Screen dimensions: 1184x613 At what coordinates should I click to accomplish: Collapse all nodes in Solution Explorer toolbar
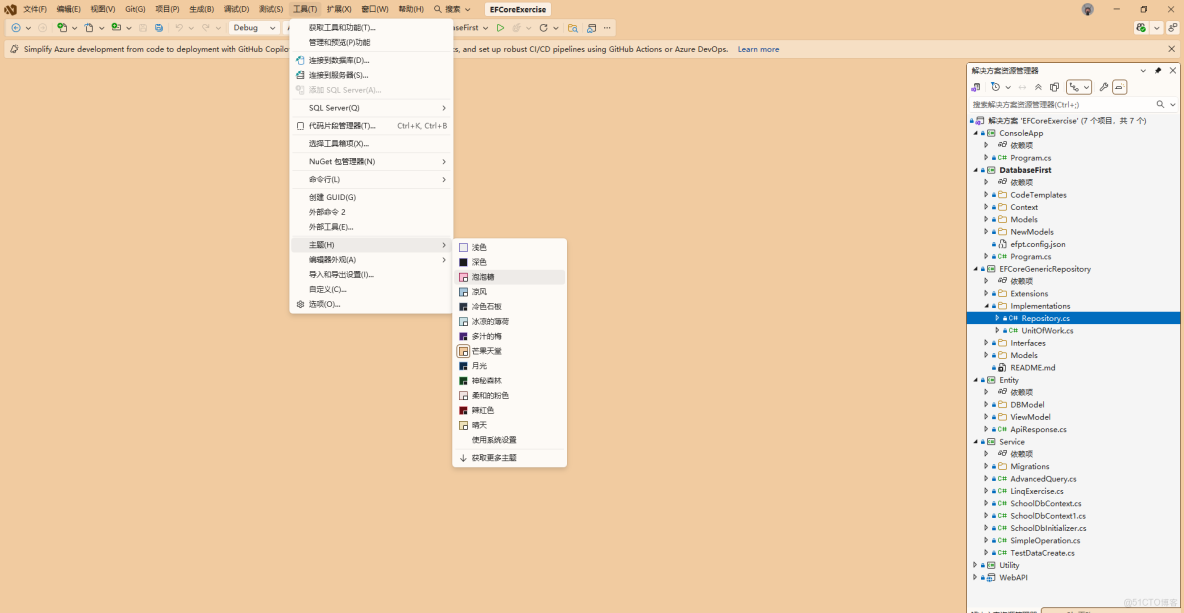1039,87
